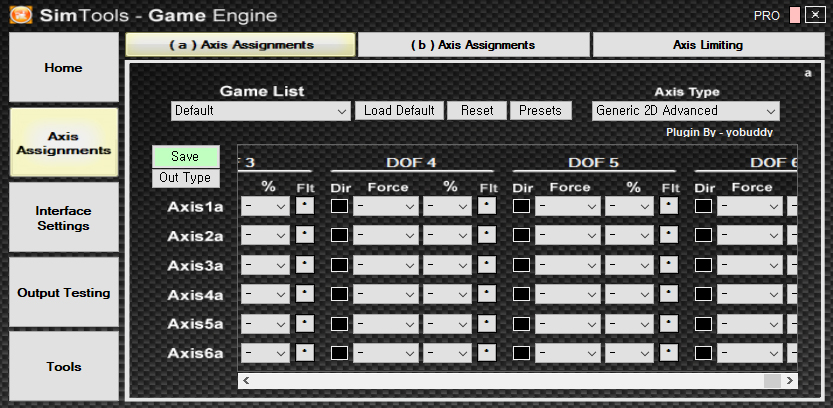Toggle Axis1a DOF 6 Dir box

tap(703, 206)
